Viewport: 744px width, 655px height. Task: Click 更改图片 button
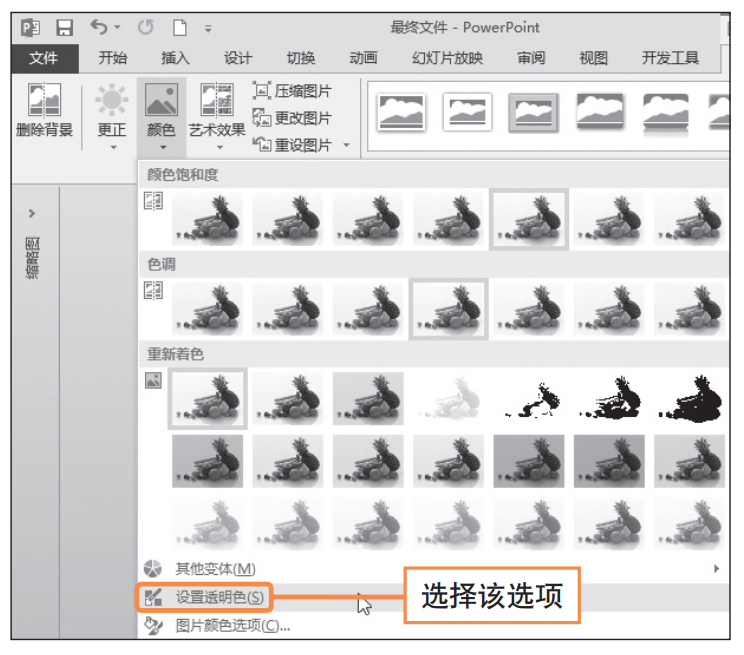pos(292,118)
